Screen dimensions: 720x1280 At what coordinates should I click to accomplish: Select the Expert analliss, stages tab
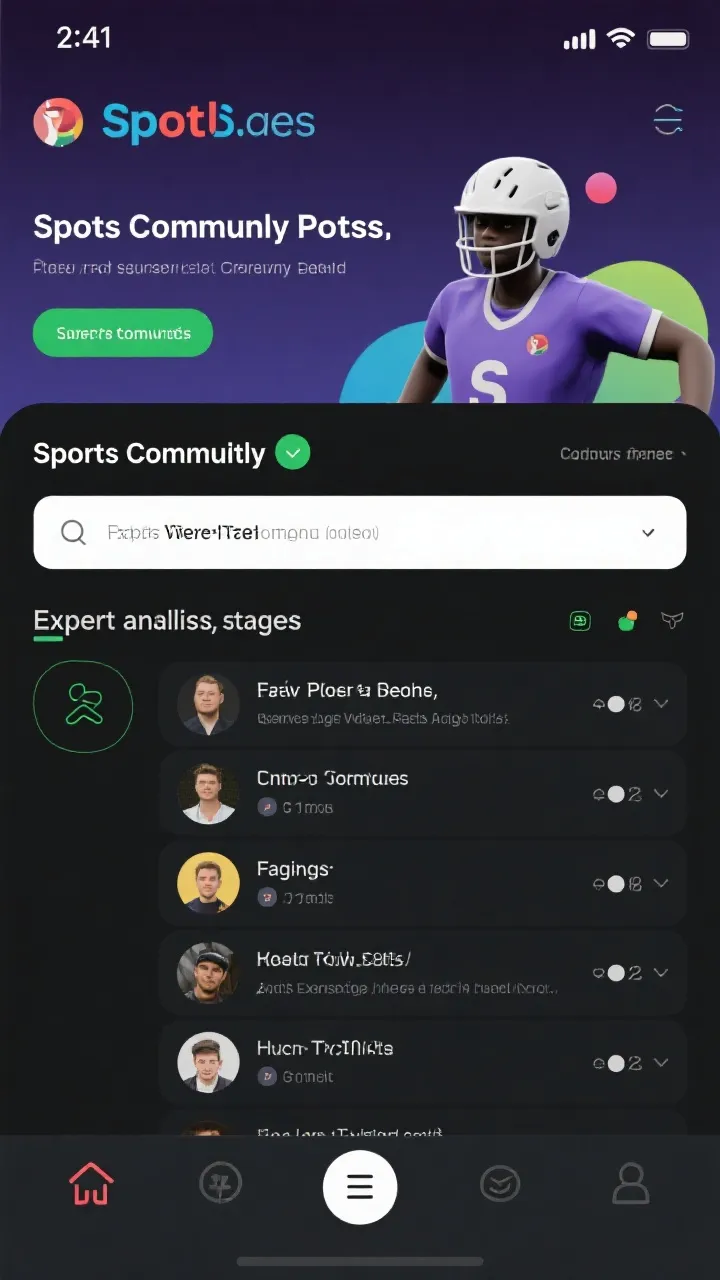pos(167,621)
